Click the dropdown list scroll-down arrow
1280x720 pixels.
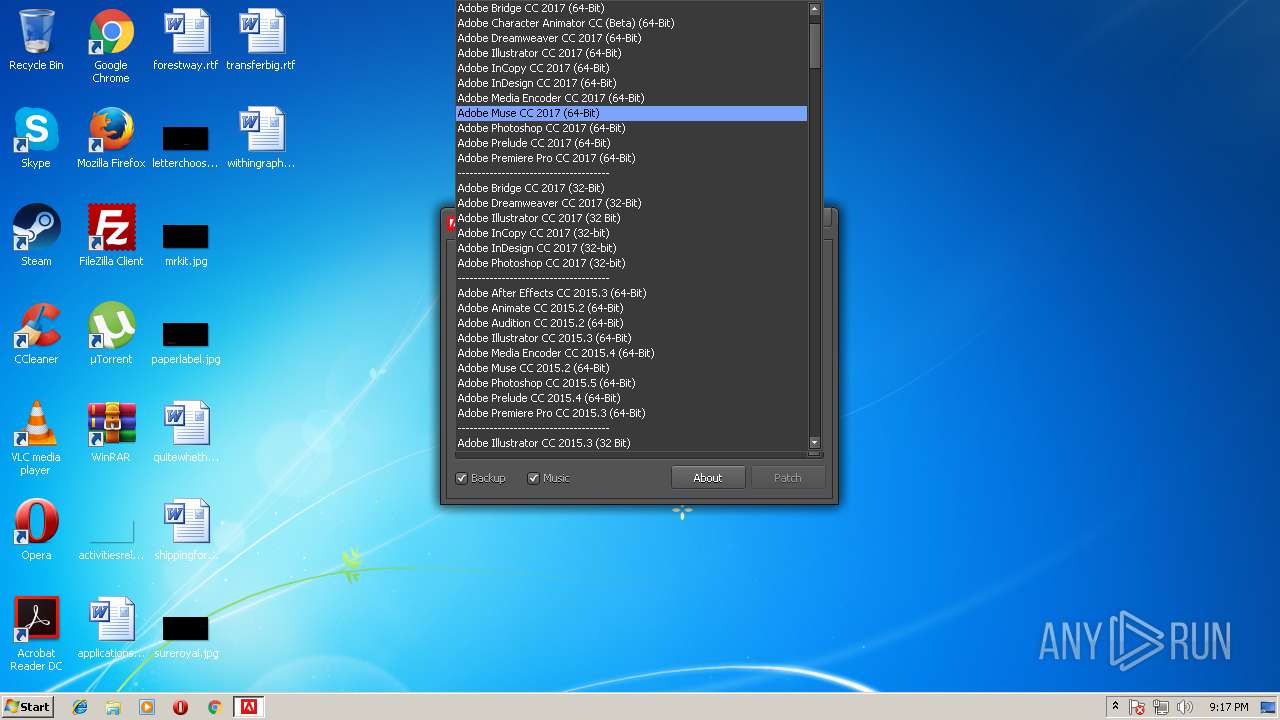click(x=814, y=442)
